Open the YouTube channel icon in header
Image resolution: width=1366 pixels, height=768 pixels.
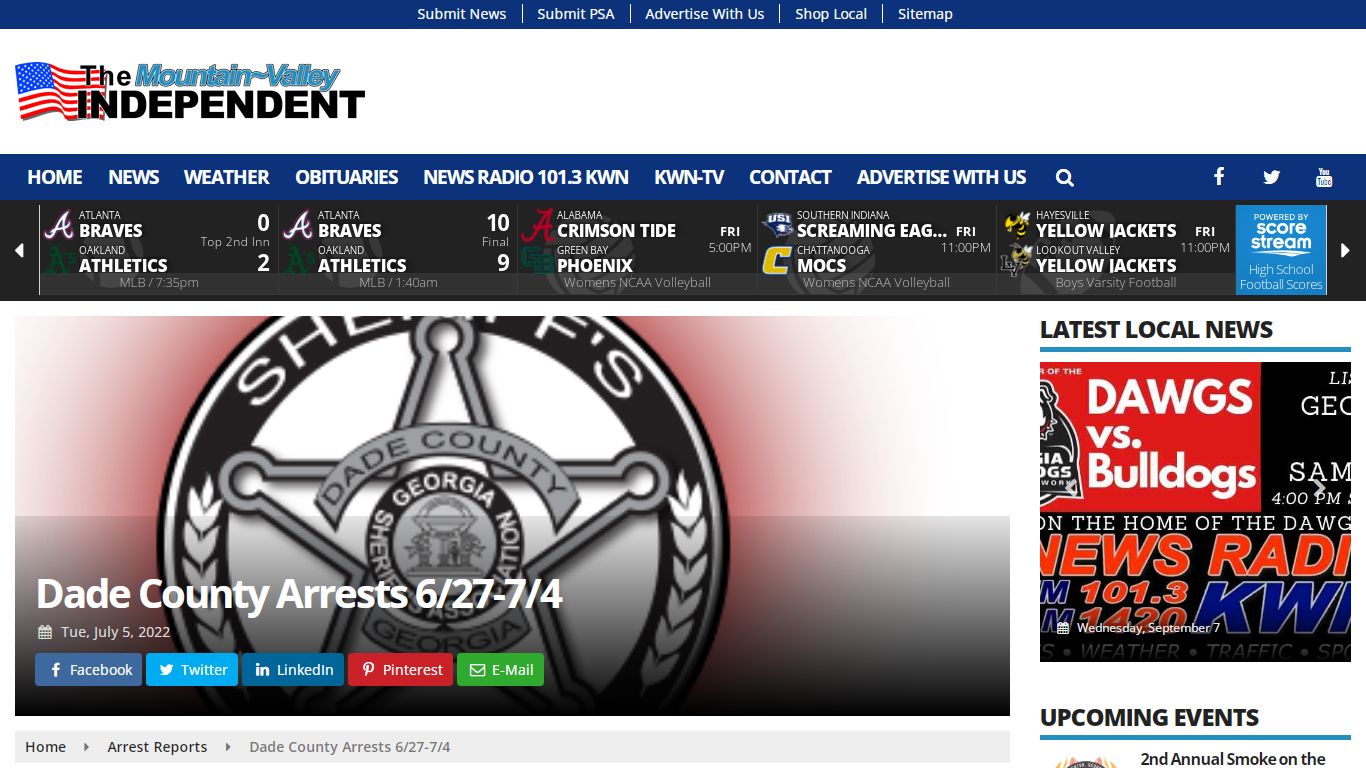pyautogui.click(x=1324, y=177)
